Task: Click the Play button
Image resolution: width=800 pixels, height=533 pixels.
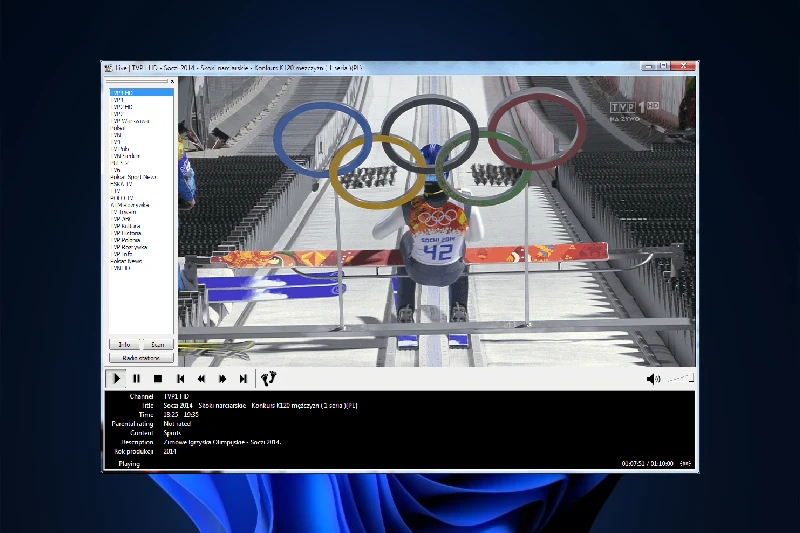Action: (x=116, y=378)
